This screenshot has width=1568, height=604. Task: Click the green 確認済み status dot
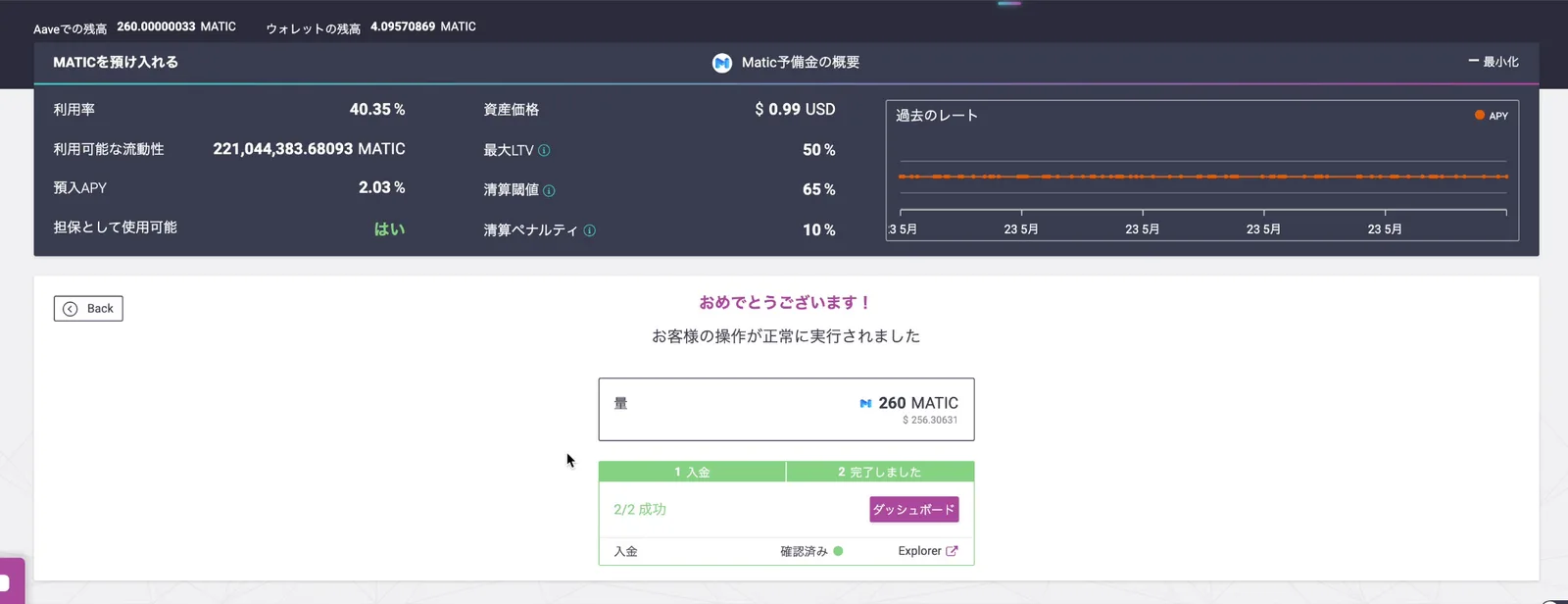click(x=838, y=551)
